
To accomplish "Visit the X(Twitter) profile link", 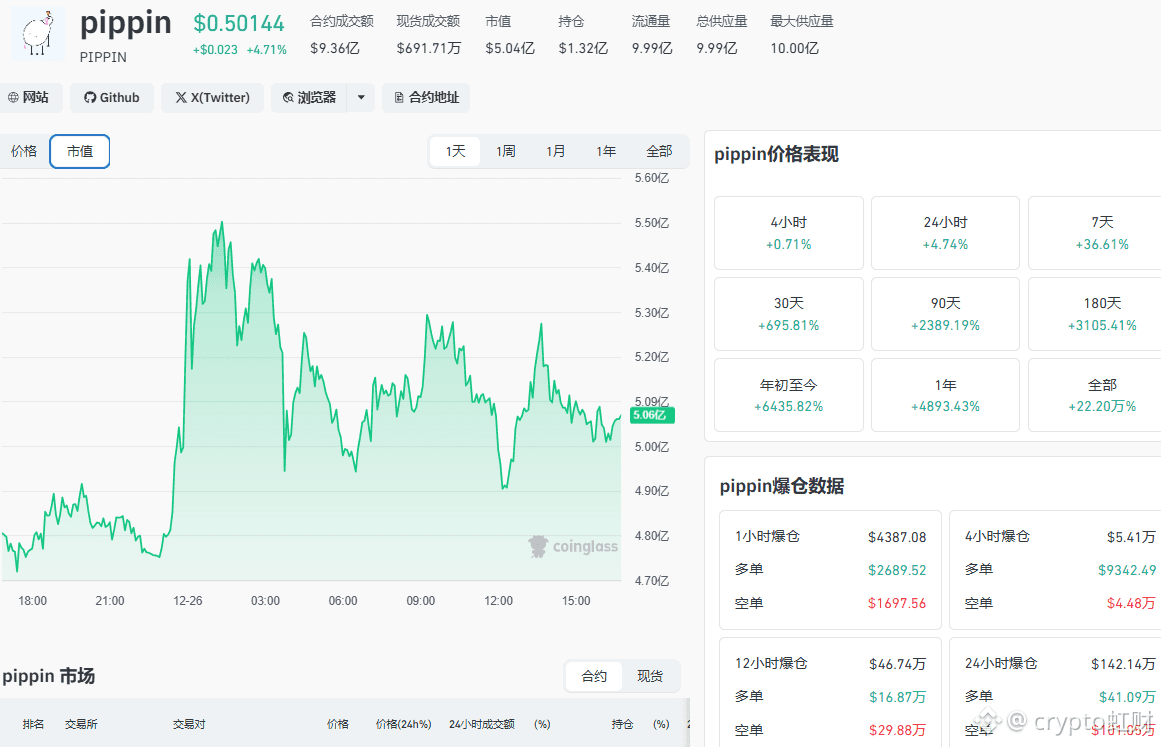I will tap(213, 98).
